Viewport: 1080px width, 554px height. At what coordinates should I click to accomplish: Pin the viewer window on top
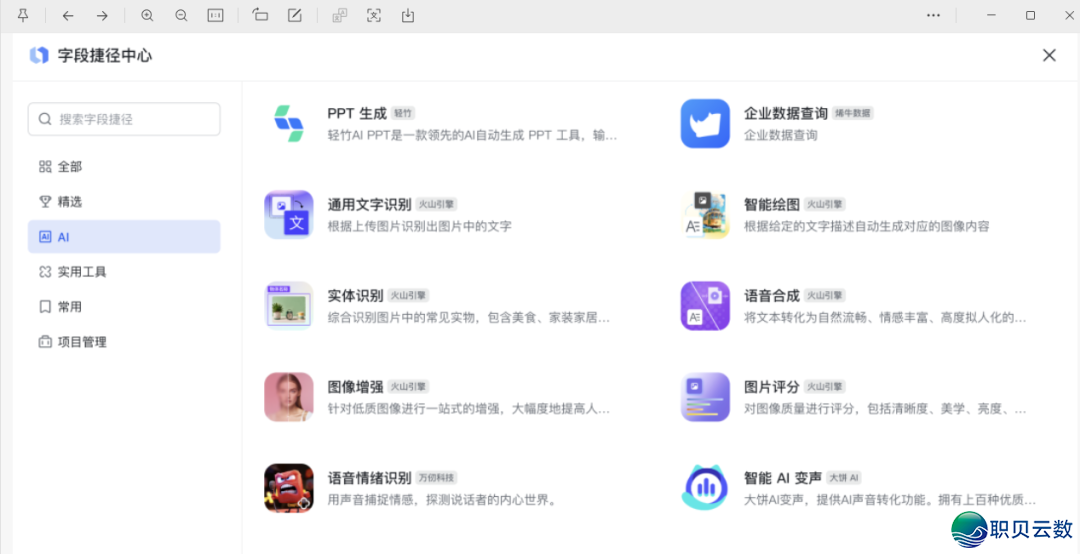point(23,15)
